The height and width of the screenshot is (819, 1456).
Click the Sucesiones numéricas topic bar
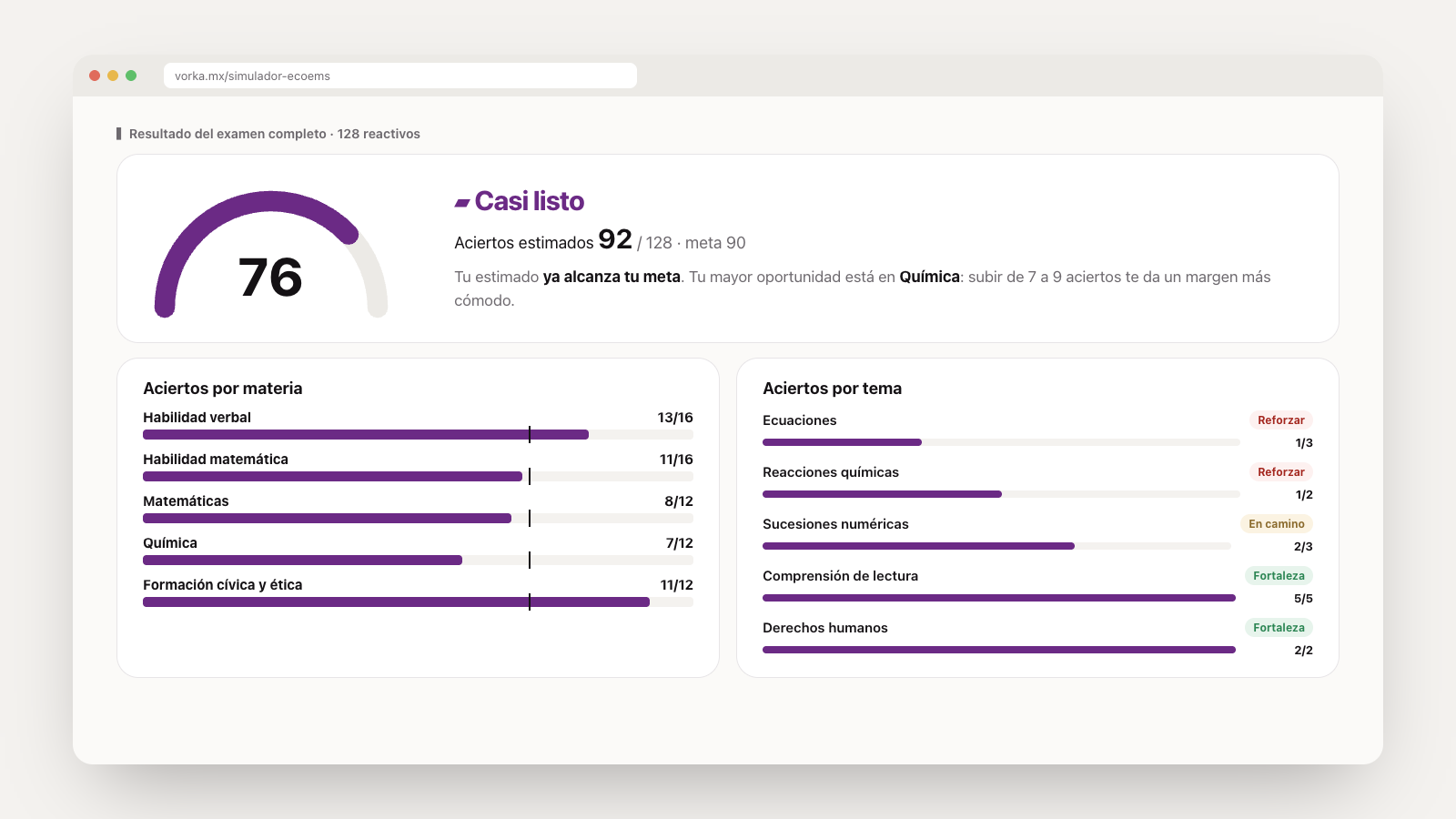(x=996, y=546)
